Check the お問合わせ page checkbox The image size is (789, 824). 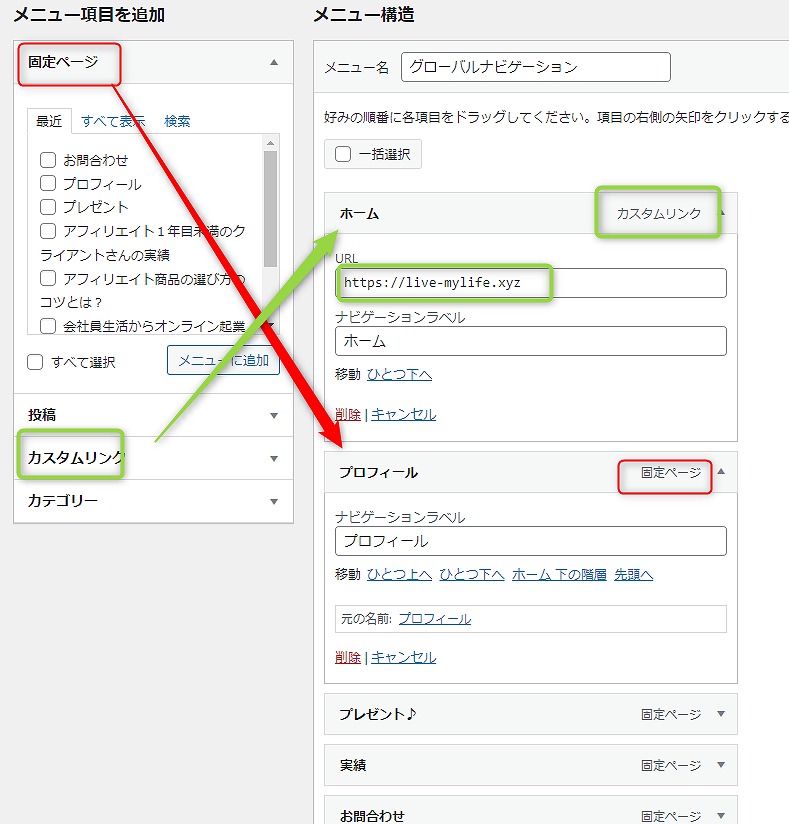point(48,159)
